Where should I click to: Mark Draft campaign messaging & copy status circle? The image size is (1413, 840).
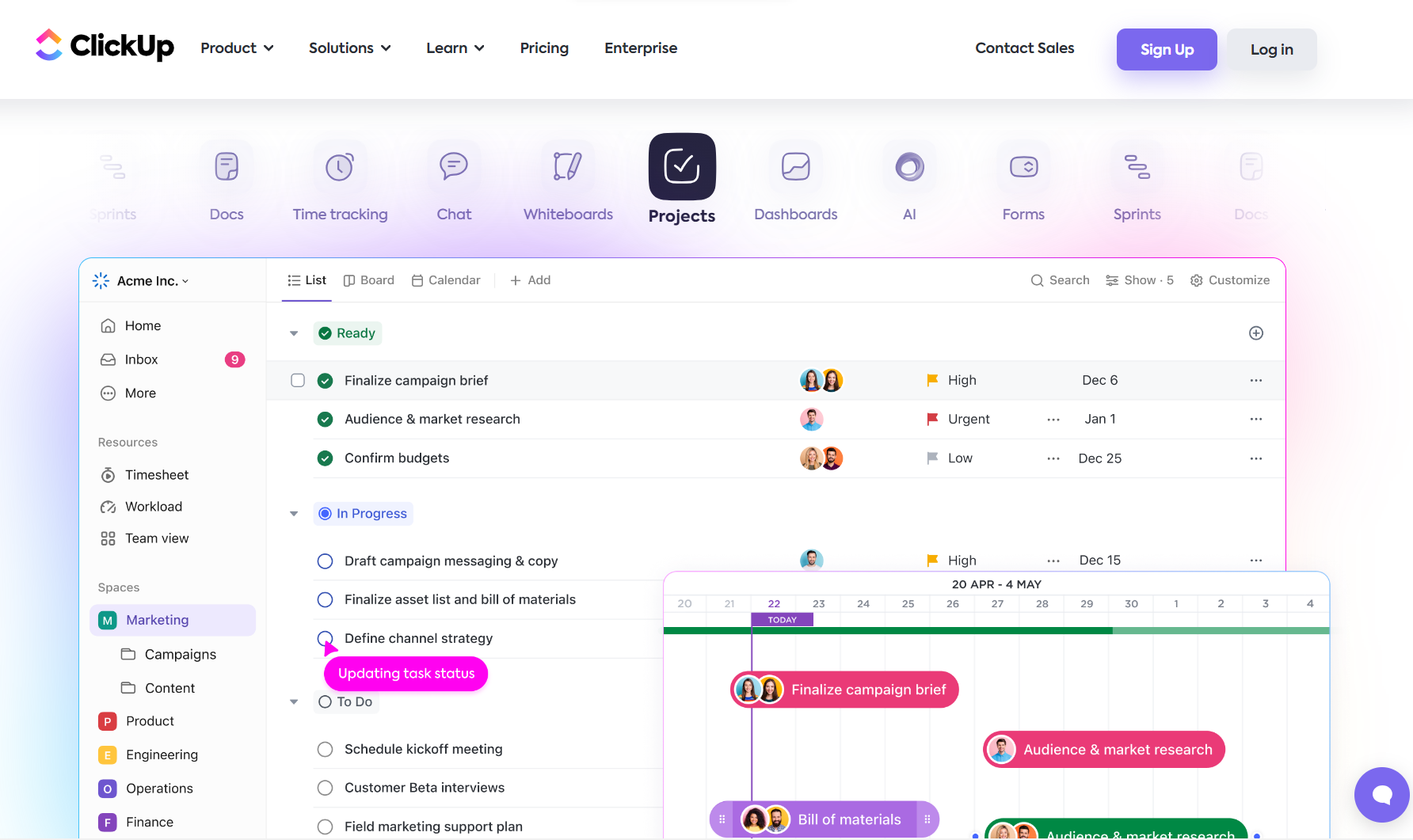coord(325,561)
